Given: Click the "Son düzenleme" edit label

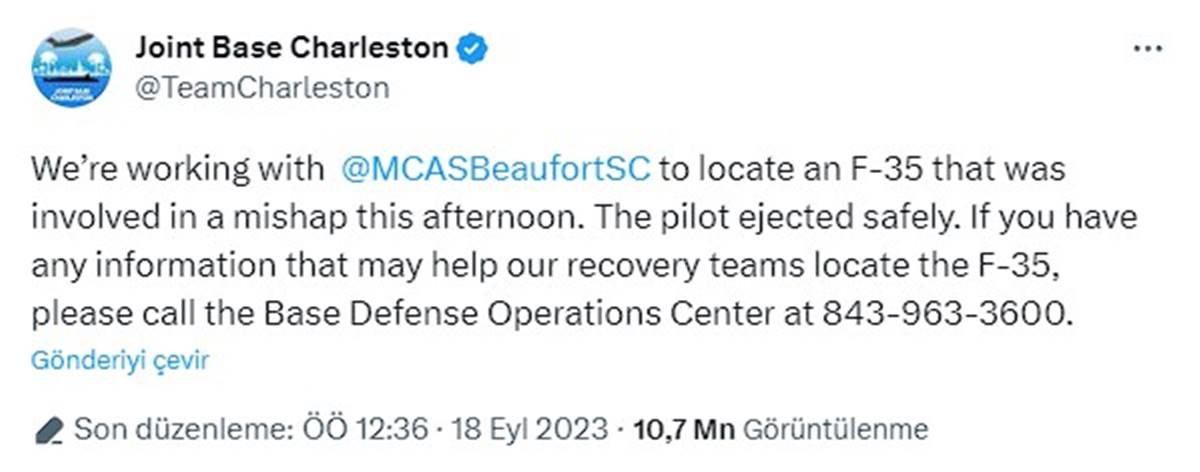Looking at the screenshot, I should (x=183, y=431).
